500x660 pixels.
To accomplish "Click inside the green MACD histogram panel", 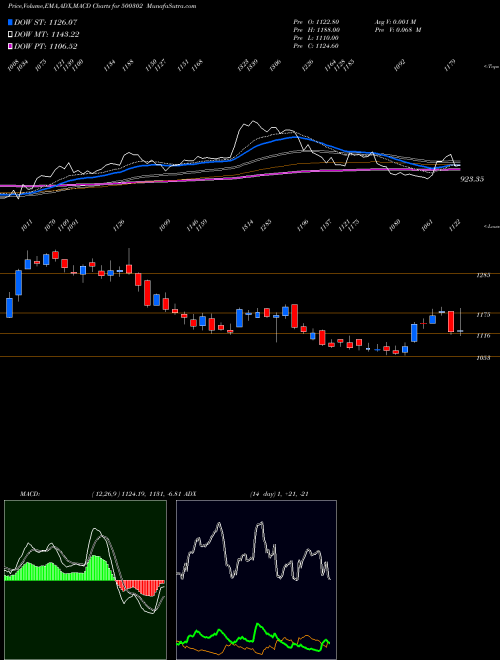I will click(x=85, y=580).
